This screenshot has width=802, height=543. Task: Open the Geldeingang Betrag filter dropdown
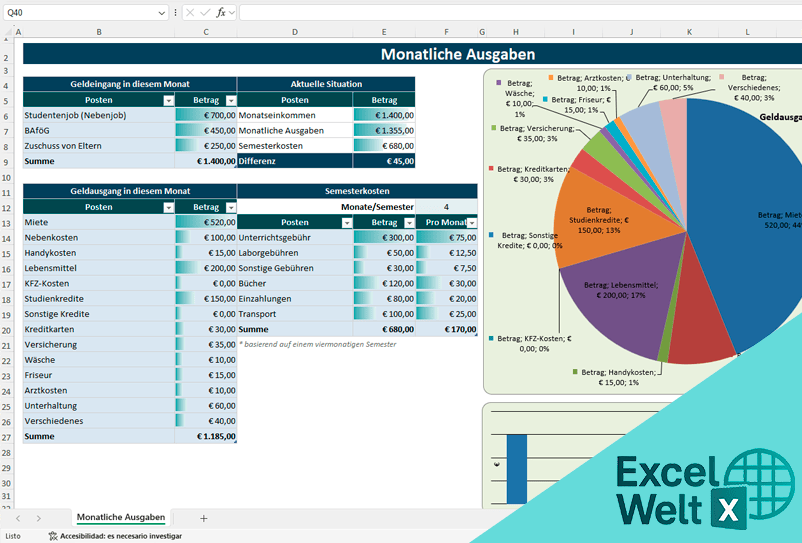(x=231, y=101)
